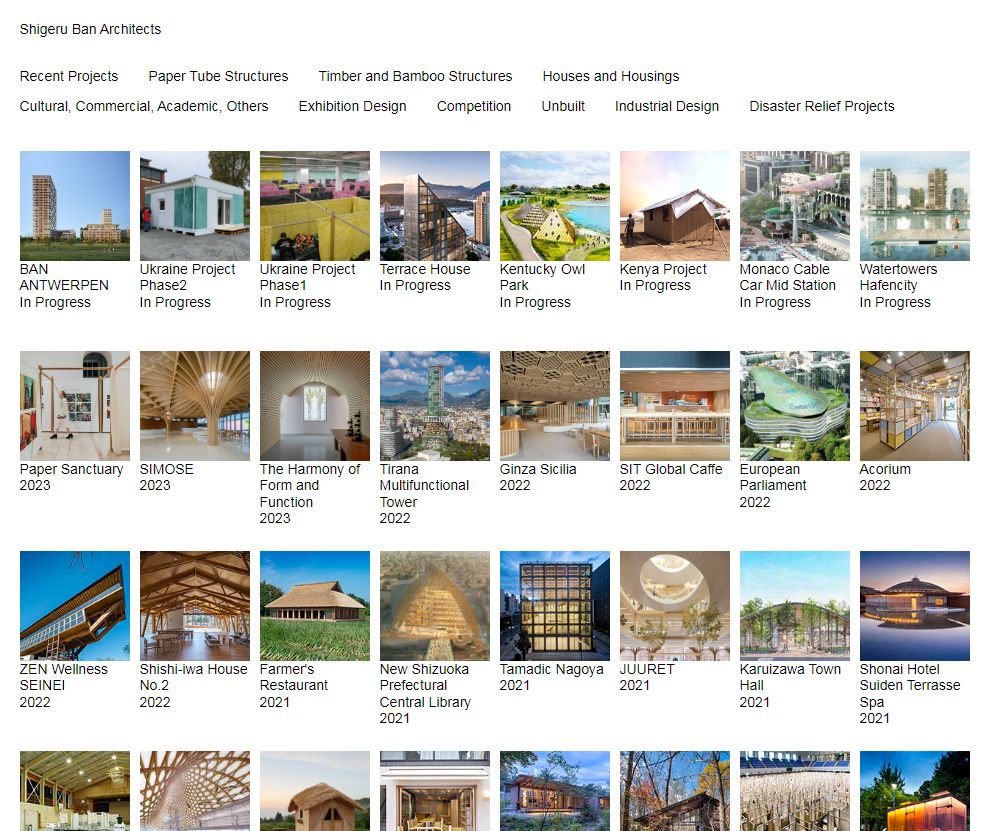Click Ukraine Project Phase2 title text
This screenshot has width=985, height=831.
coord(187,277)
